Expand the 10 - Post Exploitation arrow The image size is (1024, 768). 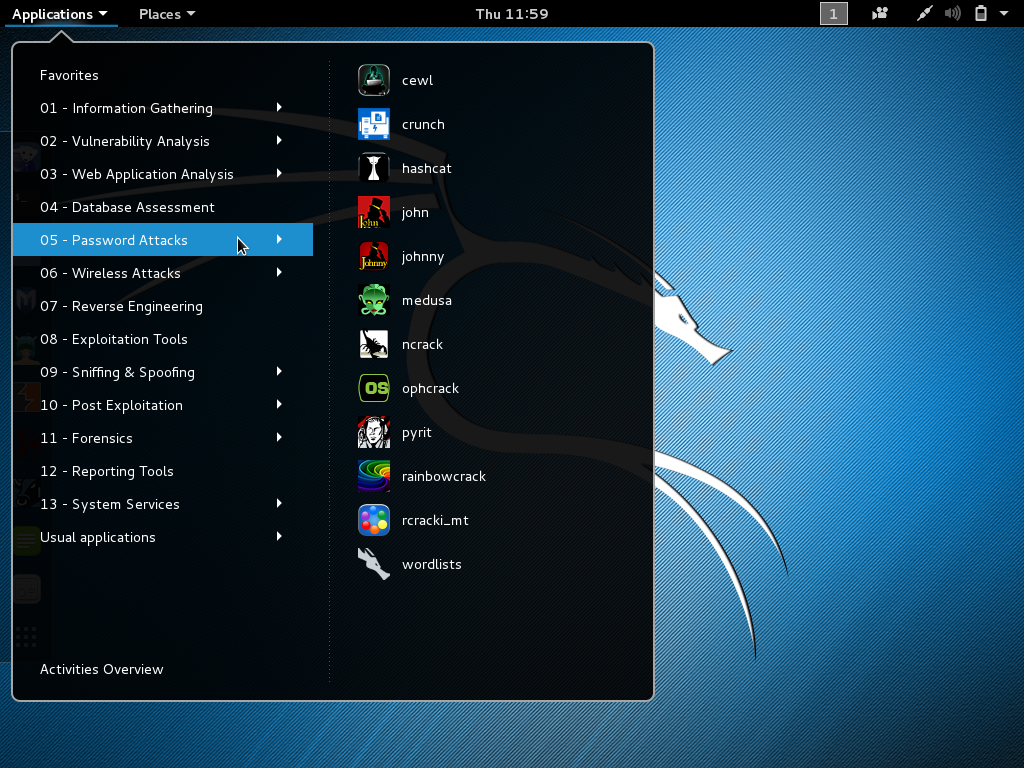pos(279,404)
